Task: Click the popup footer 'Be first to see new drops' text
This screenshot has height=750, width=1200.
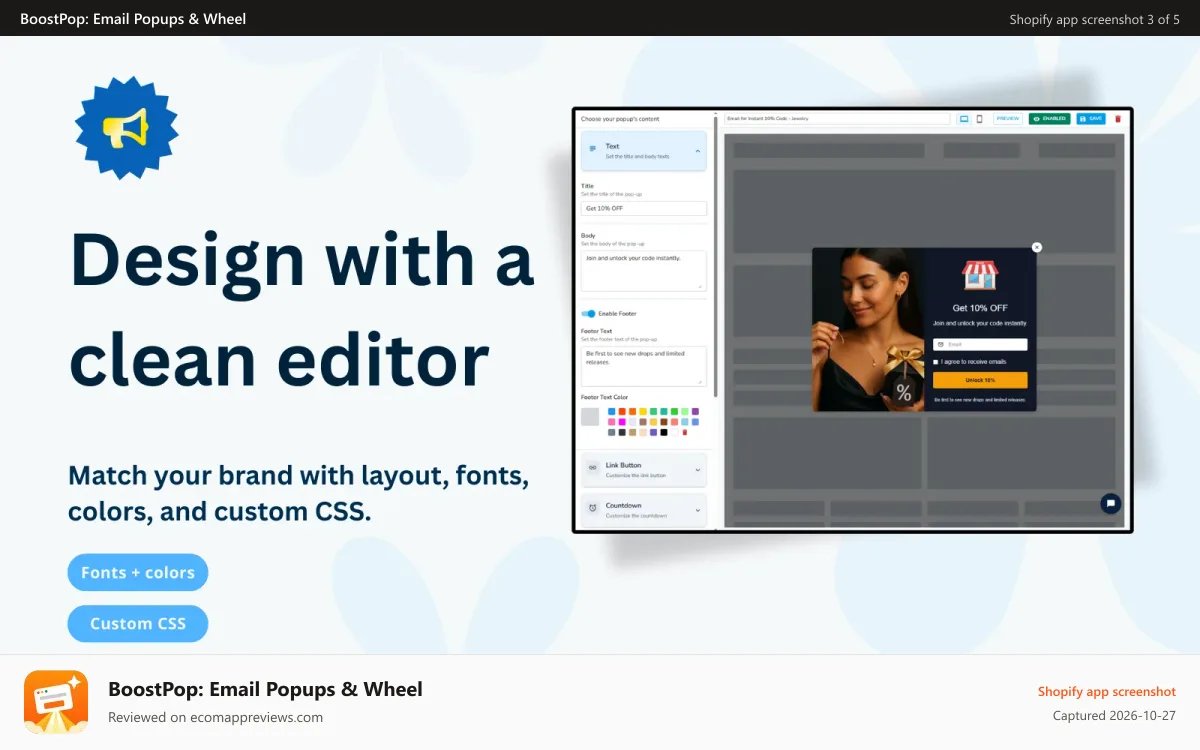Action: coord(980,399)
